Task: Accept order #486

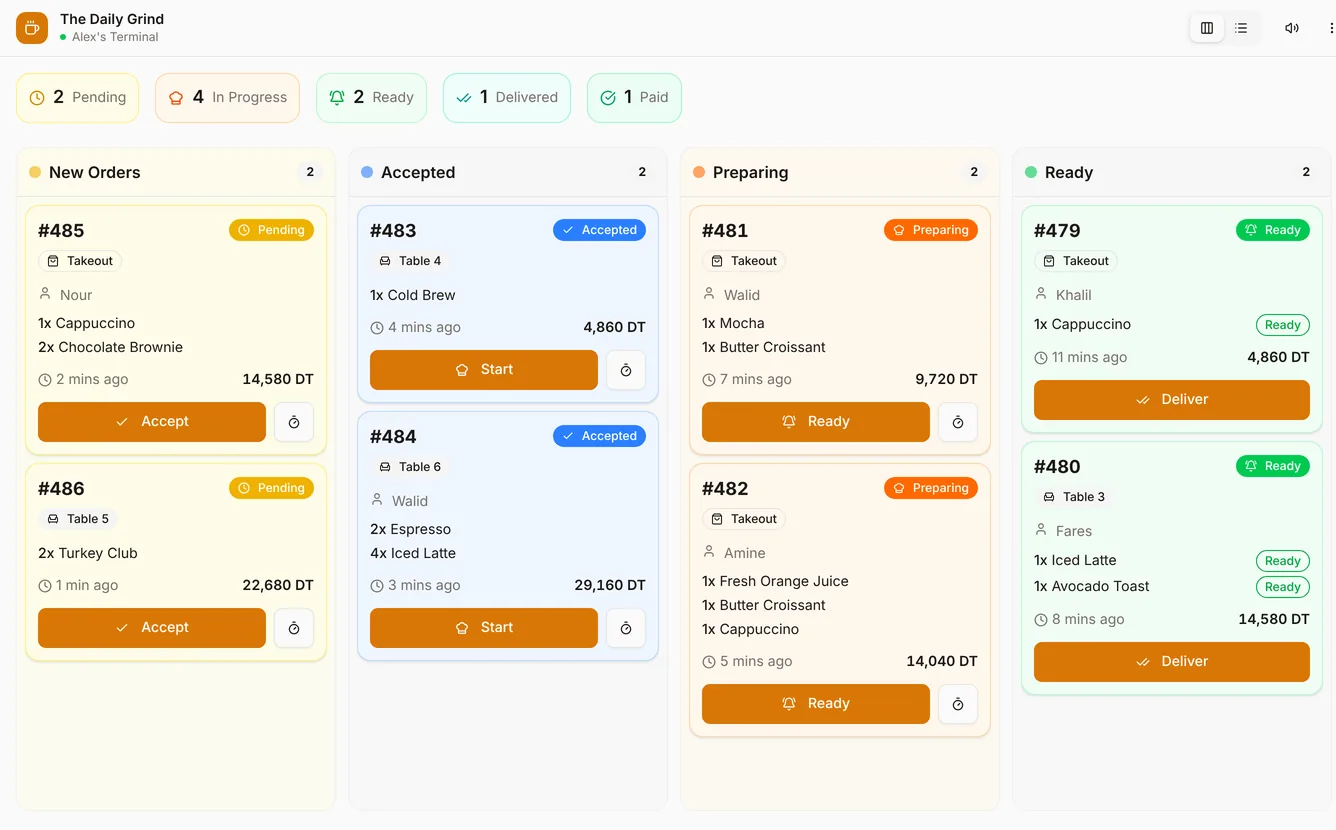Action: point(152,628)
